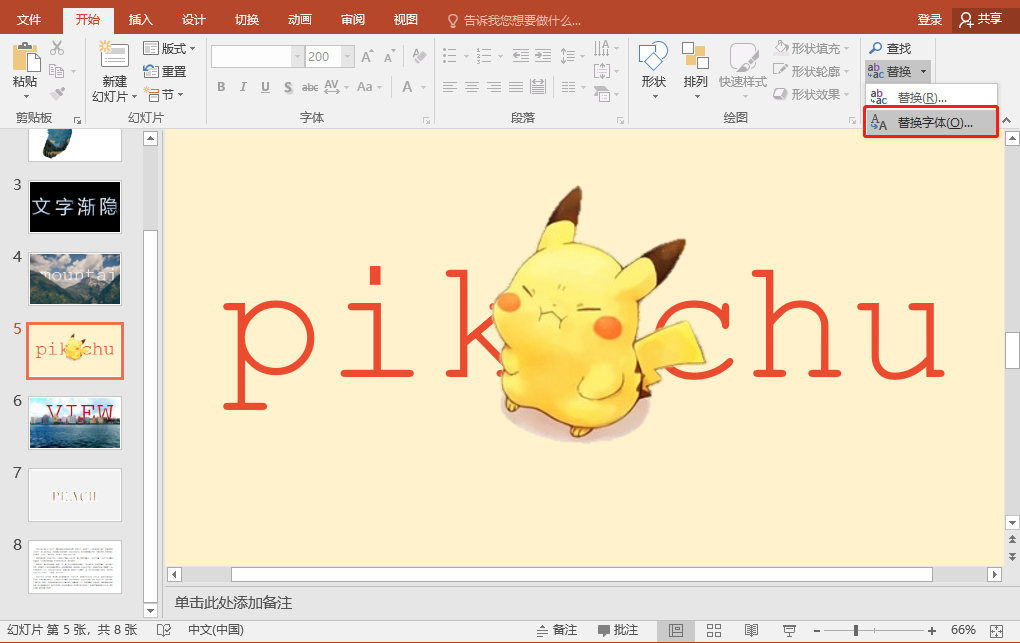
Task: Toggle Italic formatting
Action: 243,87
